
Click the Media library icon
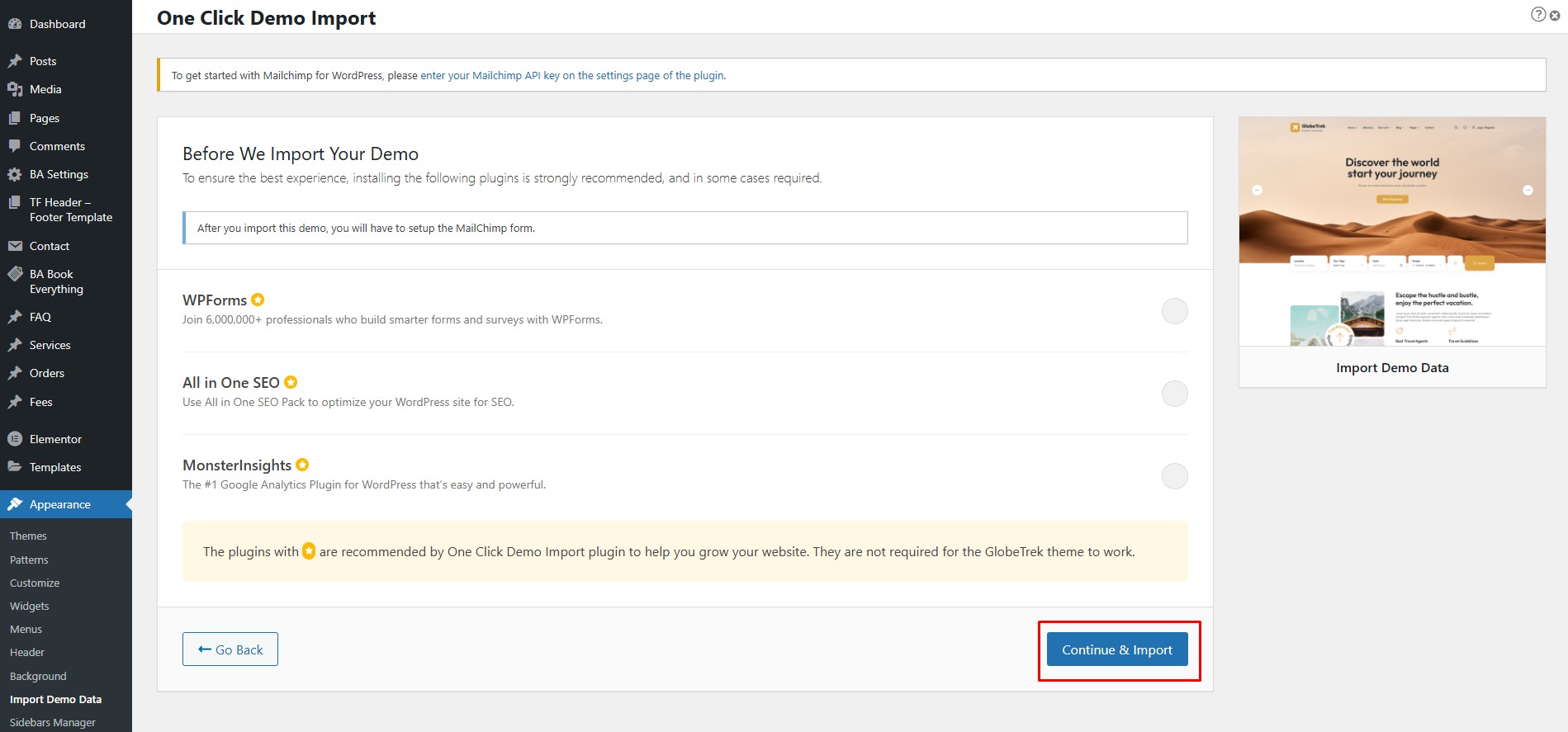15,89
